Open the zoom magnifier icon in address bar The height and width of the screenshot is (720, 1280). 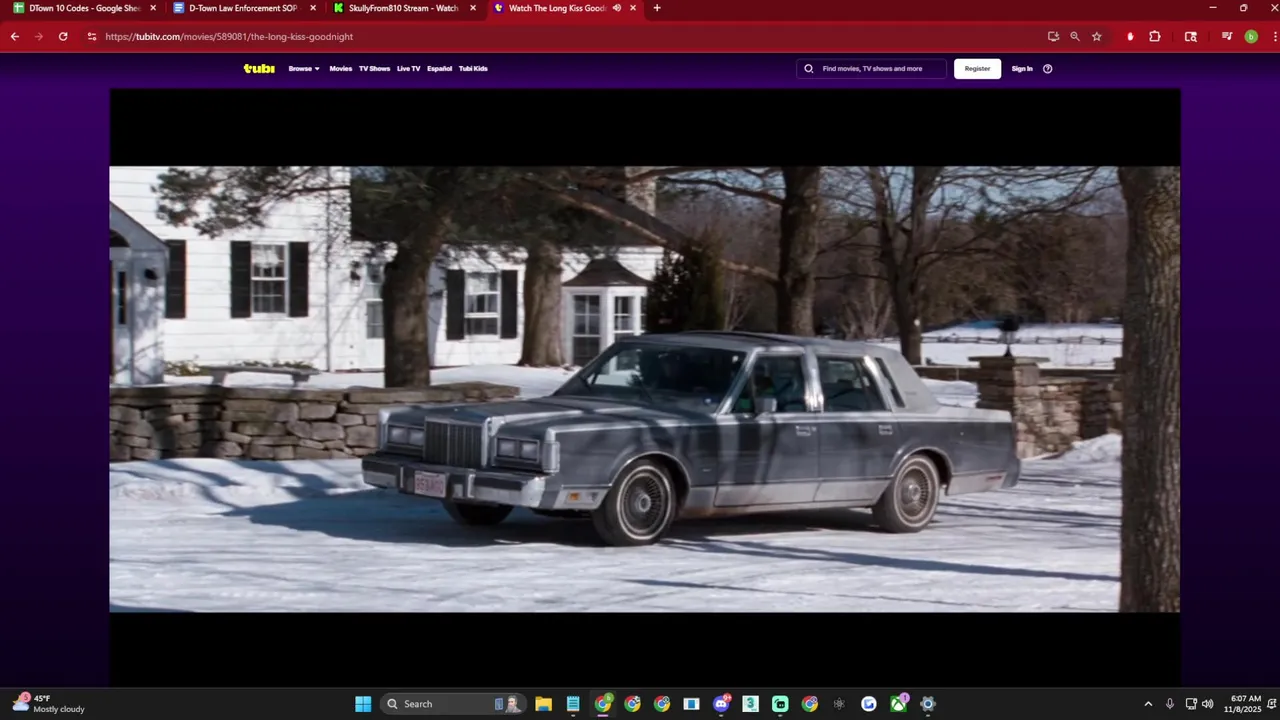(1075, 36)
